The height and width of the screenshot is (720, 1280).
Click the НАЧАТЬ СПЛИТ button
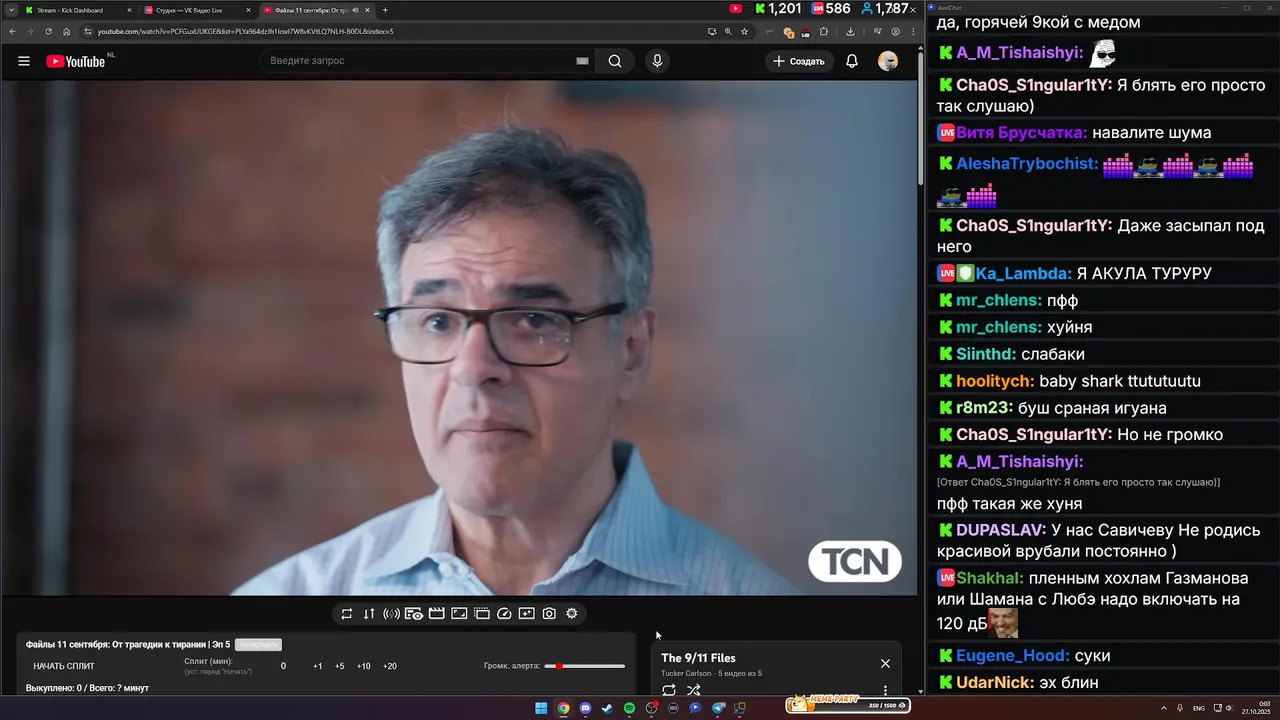tap(64, 666)
